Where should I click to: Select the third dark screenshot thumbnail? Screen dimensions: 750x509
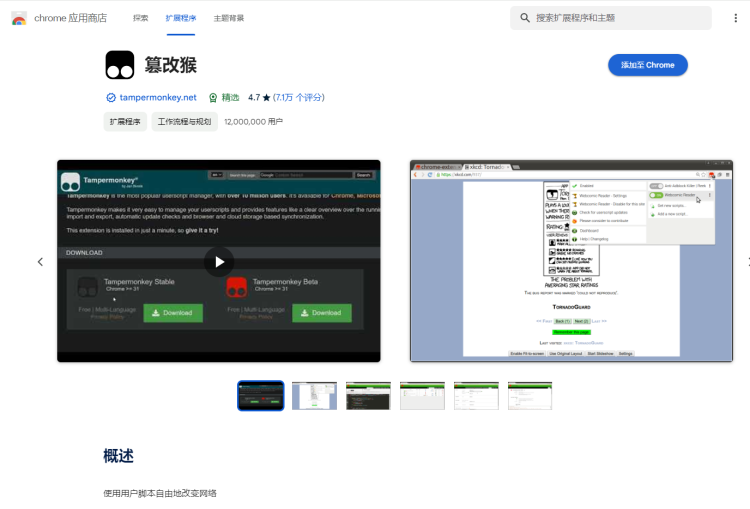click(368, 396)
